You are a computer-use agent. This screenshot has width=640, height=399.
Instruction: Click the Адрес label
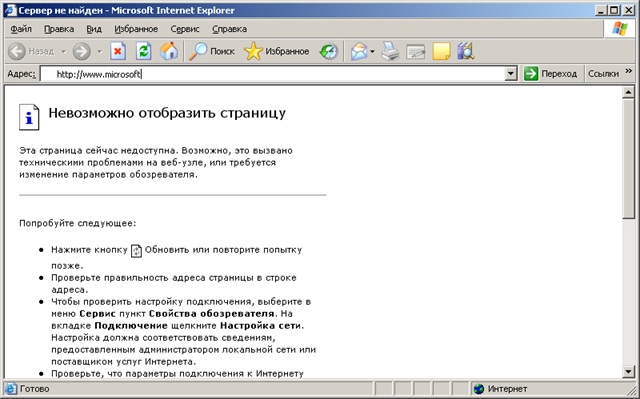(22, 74)
